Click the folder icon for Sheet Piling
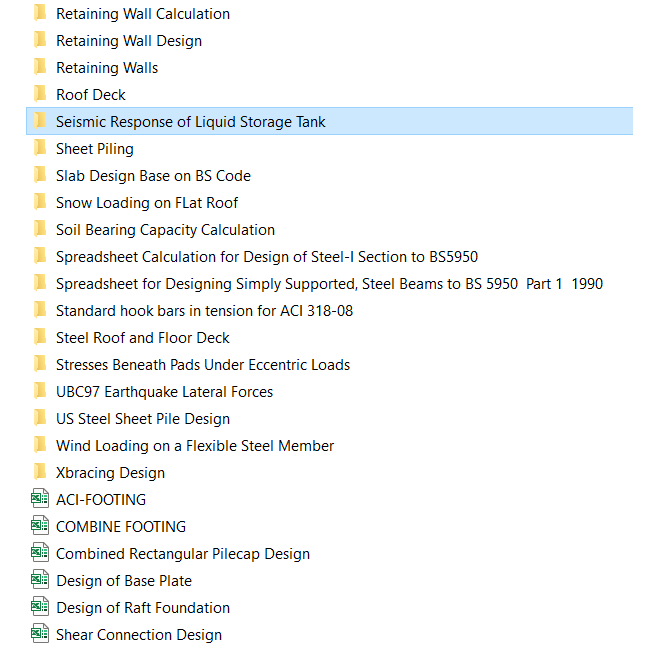The image size is (652, 652). [40, 148]
